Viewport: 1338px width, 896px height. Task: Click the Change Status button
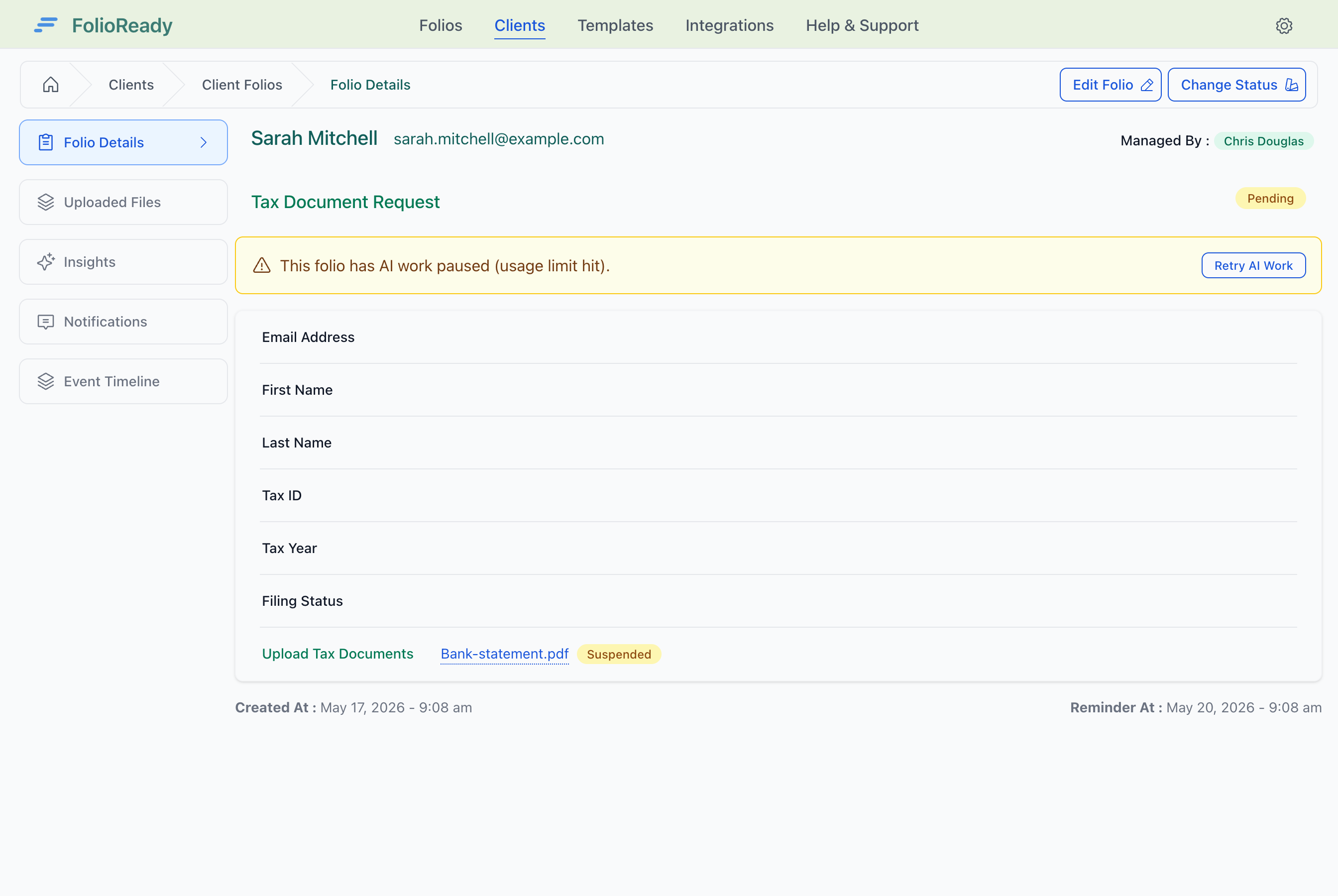click(x=1236, y=85)
